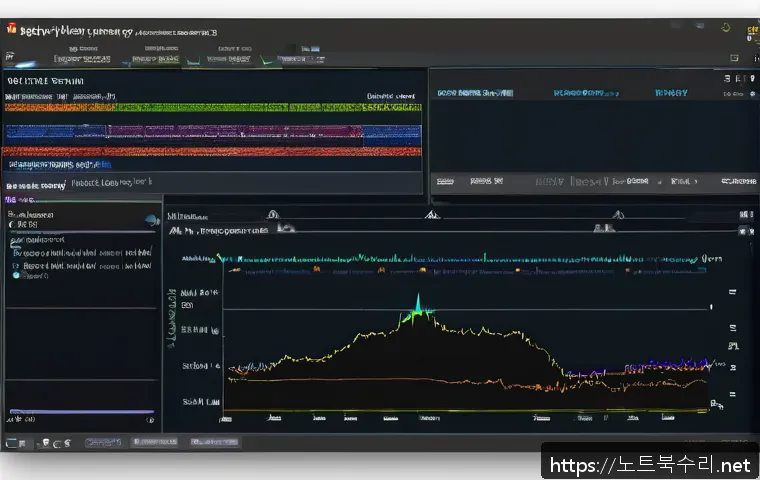
Task: Click the first gray button in bottom status bar
Action: (x=102, y=441)
